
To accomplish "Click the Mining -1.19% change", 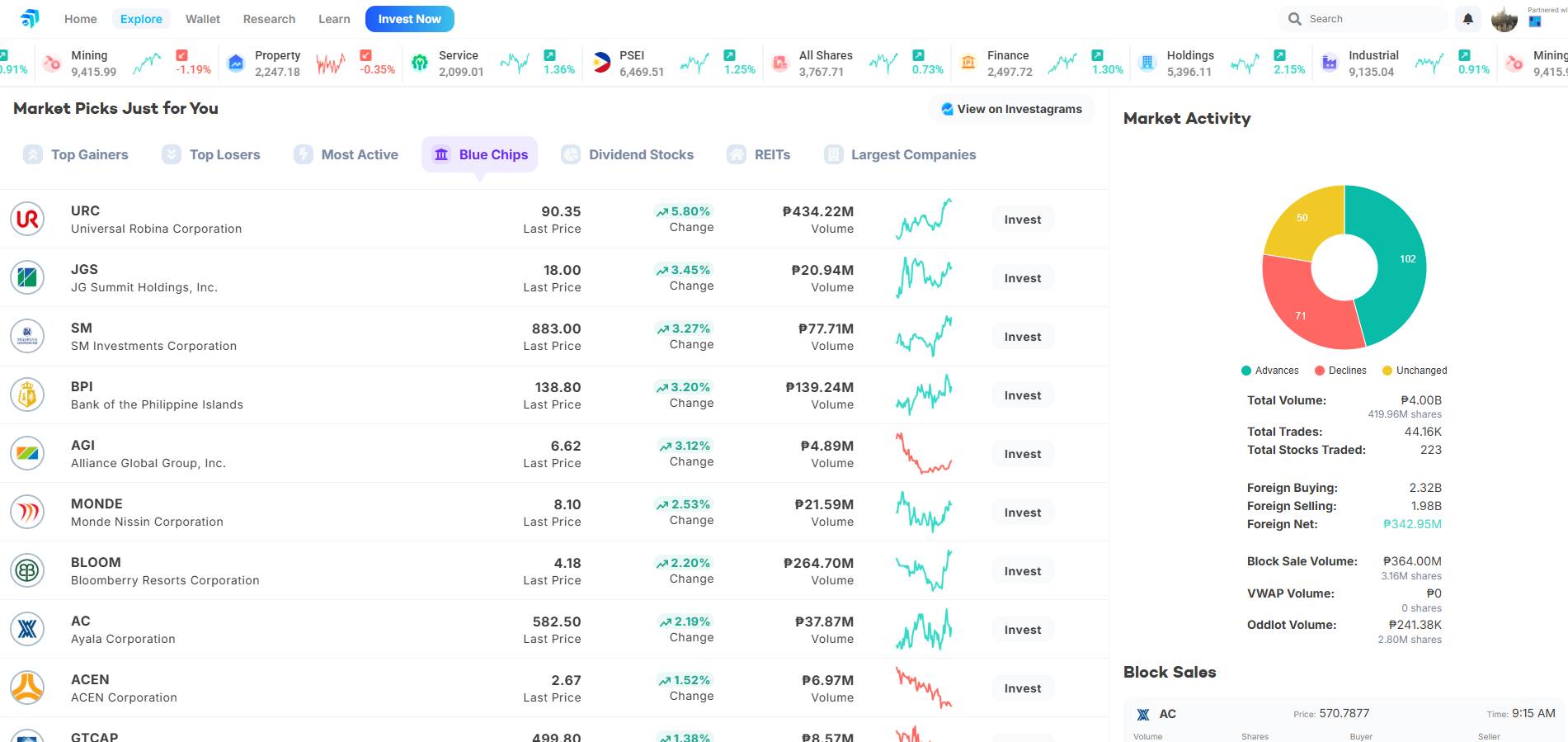I will click(193, 69).
